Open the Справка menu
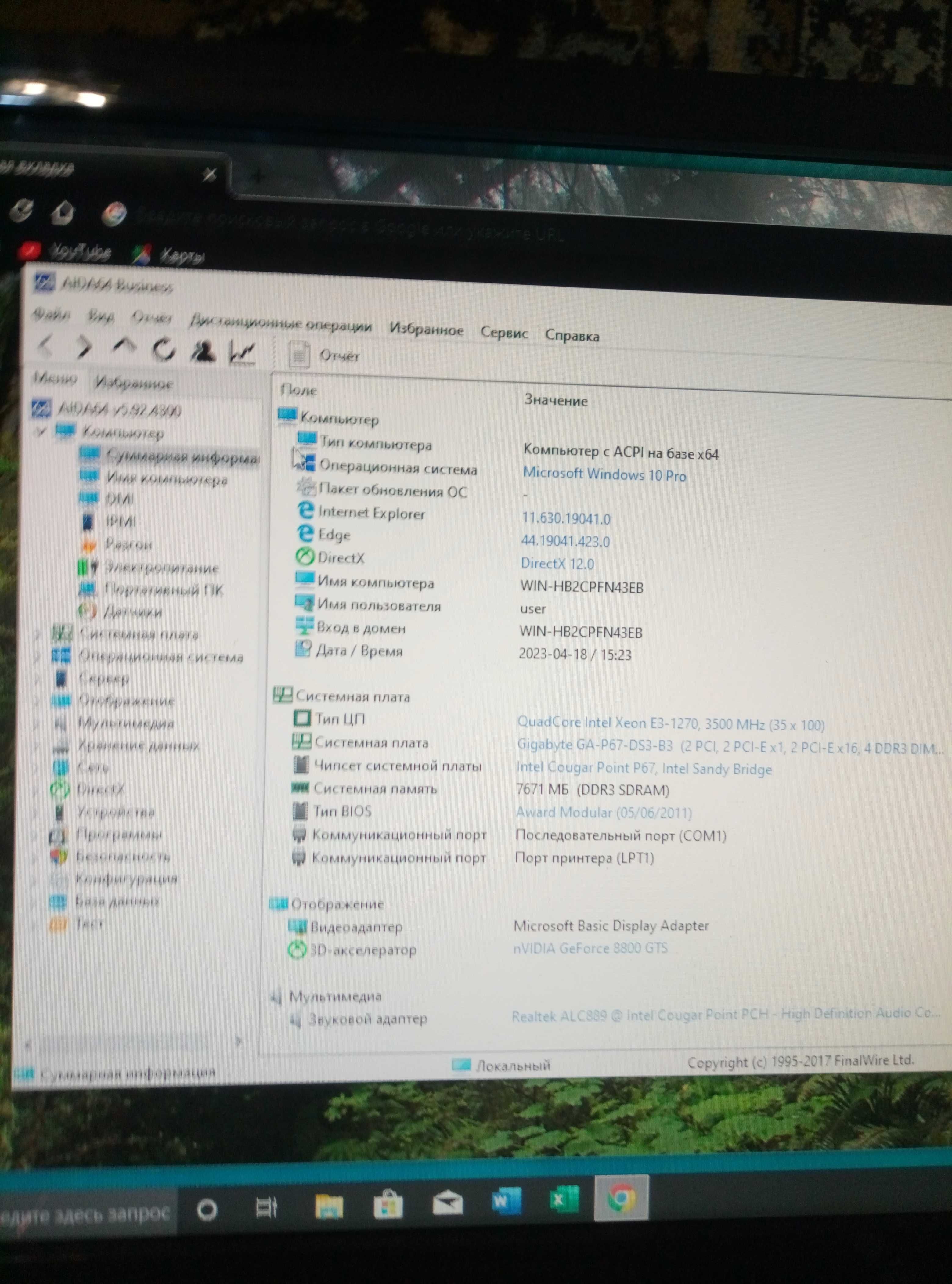 (572, 335)
